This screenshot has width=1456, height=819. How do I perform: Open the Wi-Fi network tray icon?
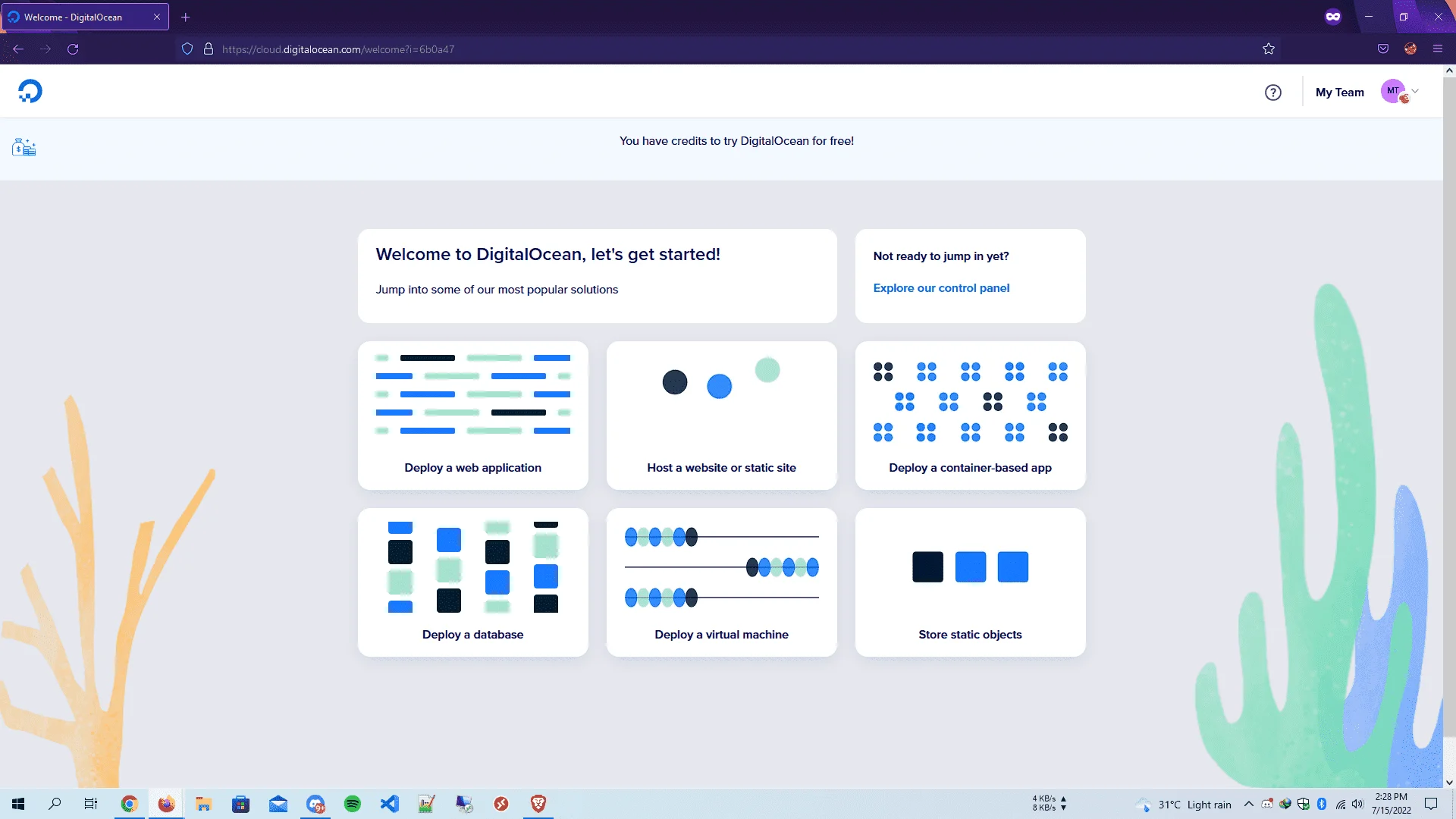click(1340, 804)
